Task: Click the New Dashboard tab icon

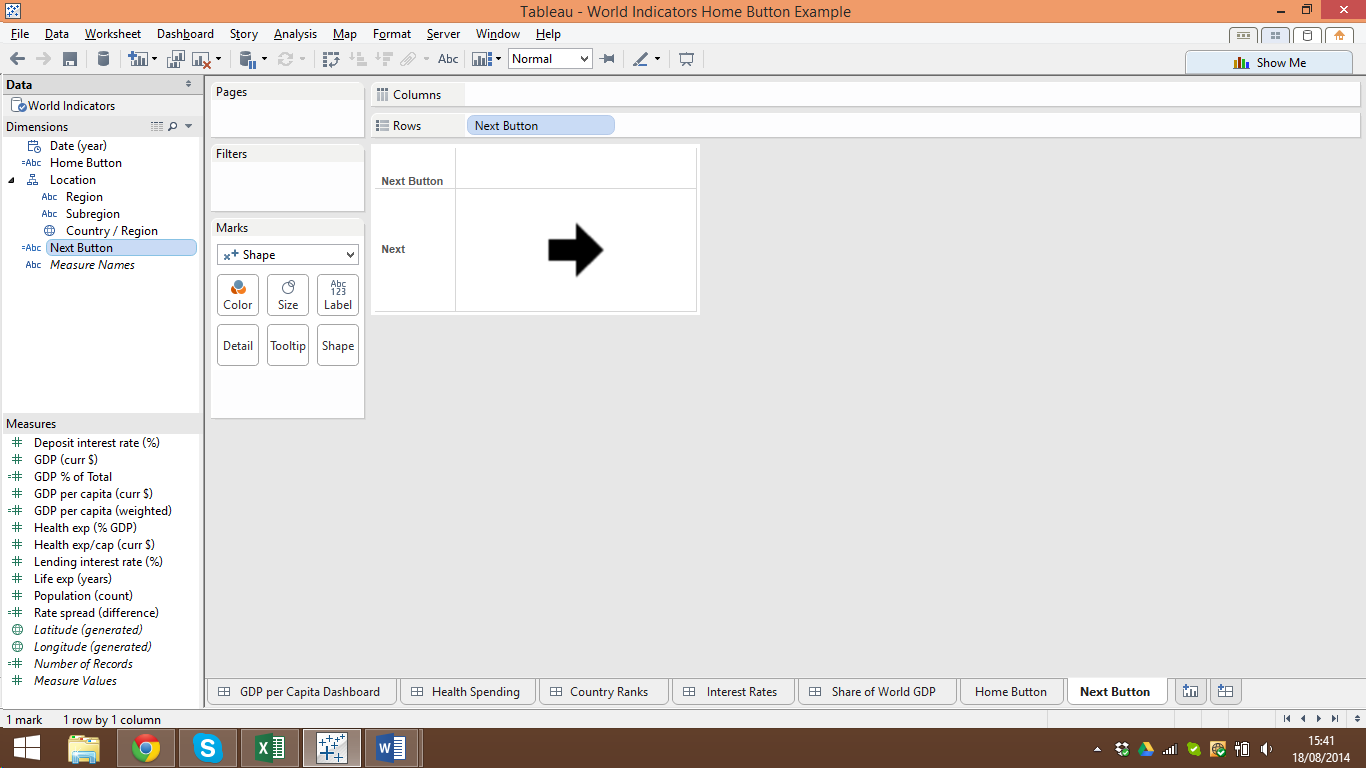Action: pyautogui.click(x=1225, y=691)
